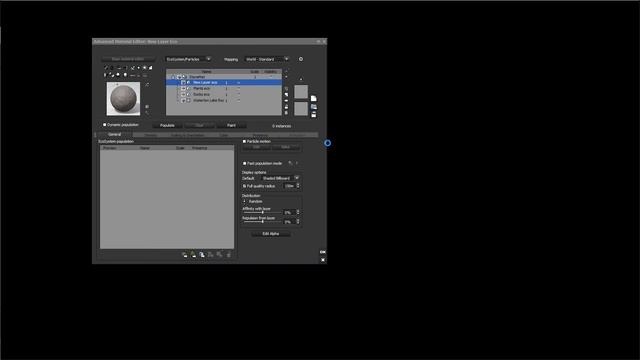Click the randomize icon beside preview sphere top

tap(147, 85)
